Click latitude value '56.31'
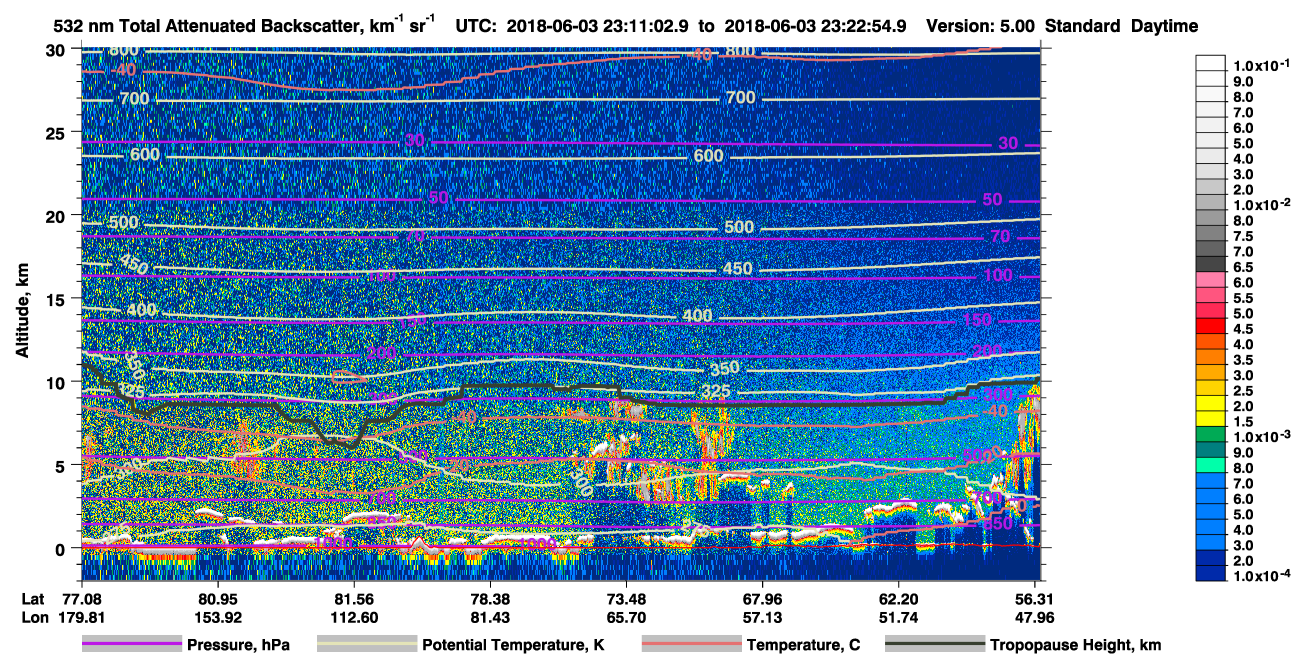This screenshot has width=1300, height=667. pyautogui.click(x=1035, y=598)
